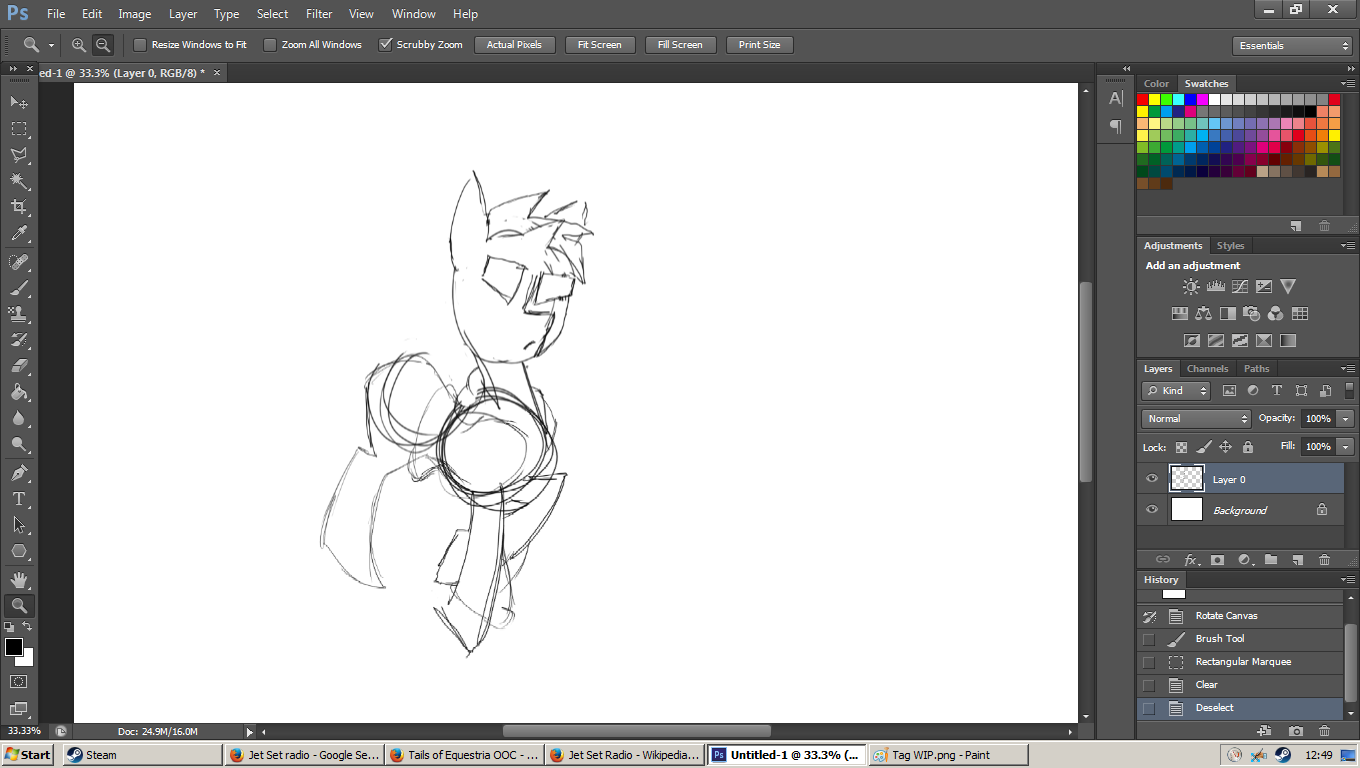Expand the Normal blend mode dropdown
Image resolution: width=1360 pixels, height=768 pixels.
point(1196,419)
